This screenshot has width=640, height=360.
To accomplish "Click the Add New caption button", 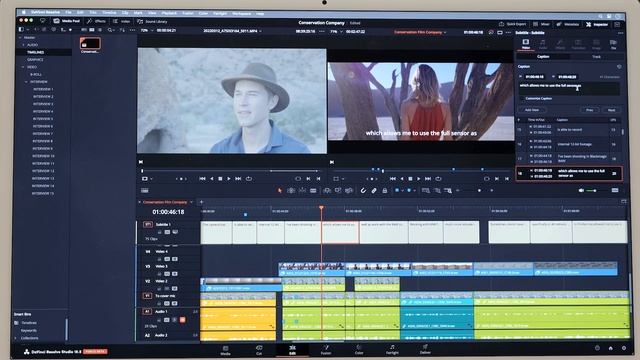I will (x=531, y=110).
